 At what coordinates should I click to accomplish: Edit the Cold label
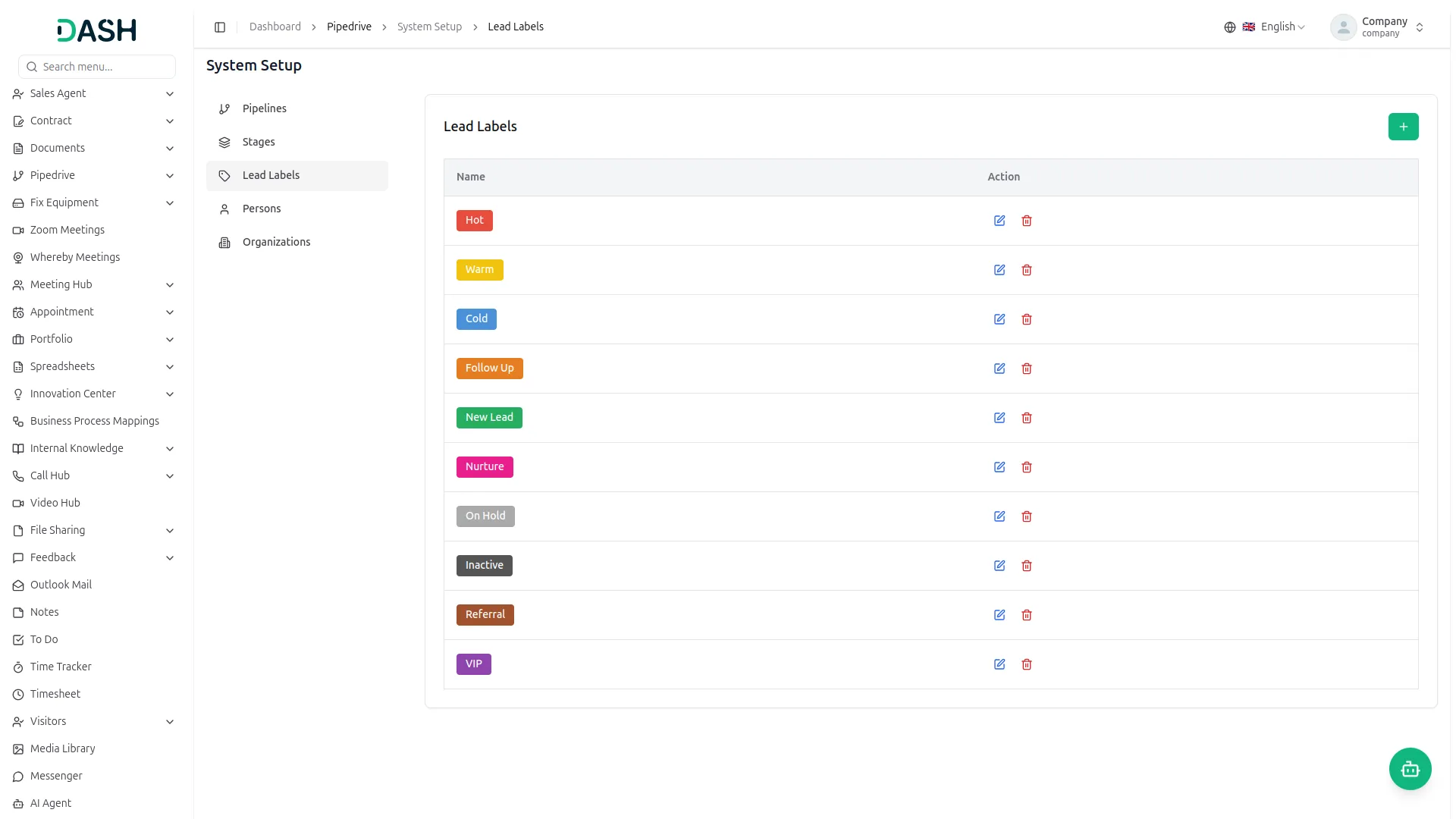[999, 319]
